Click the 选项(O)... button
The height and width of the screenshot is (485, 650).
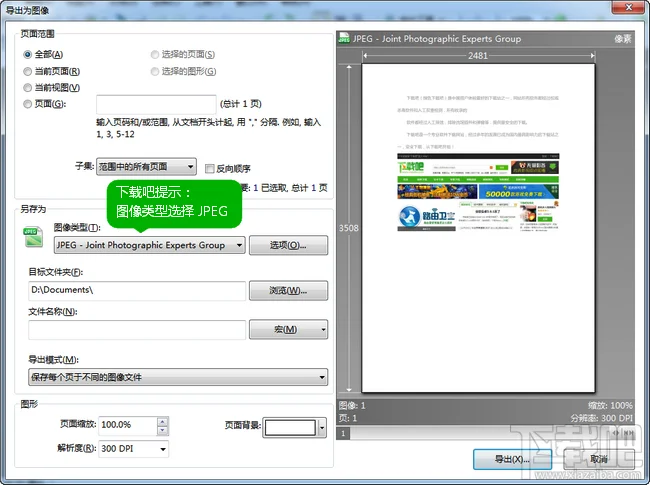(289, 245)
